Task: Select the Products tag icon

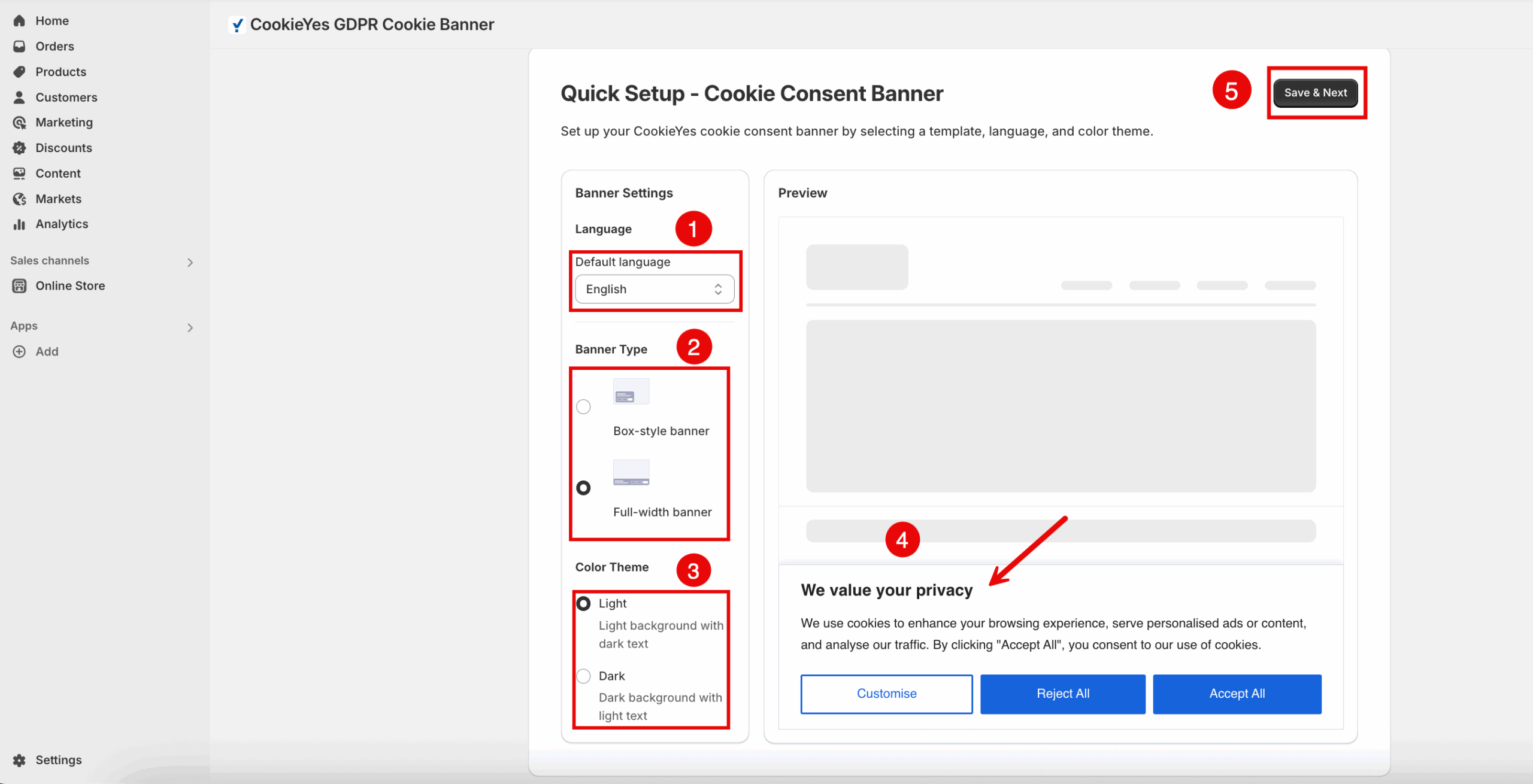Action: pos(20,71)
